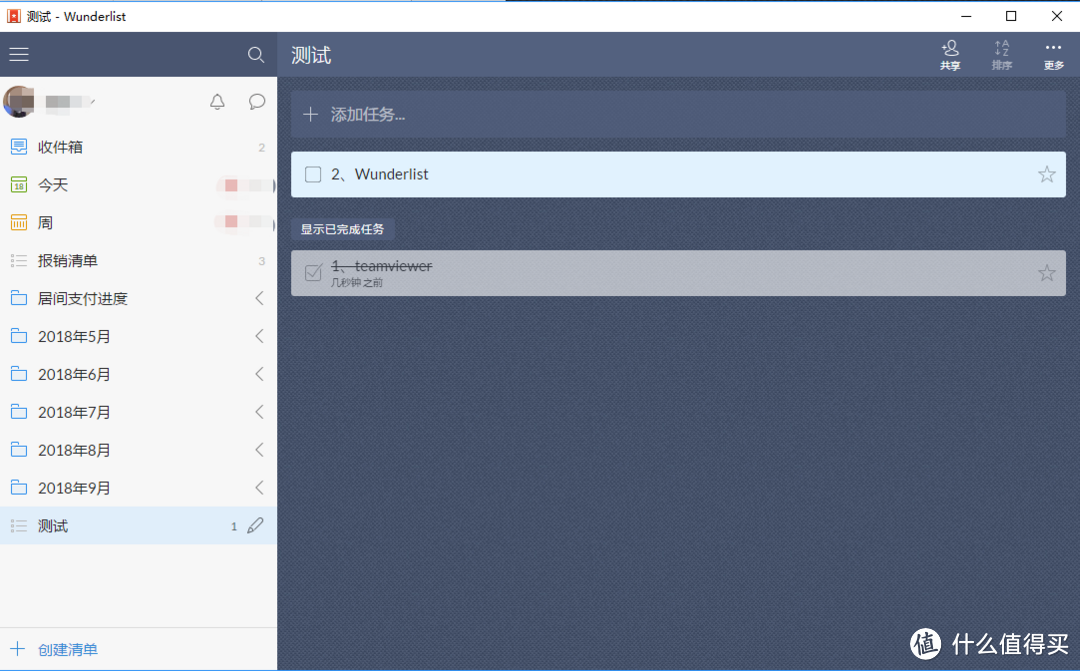
Task: Uncheck the completed '1、teamviewer' task
Action: pyautogui.click(x=313, y=273)
